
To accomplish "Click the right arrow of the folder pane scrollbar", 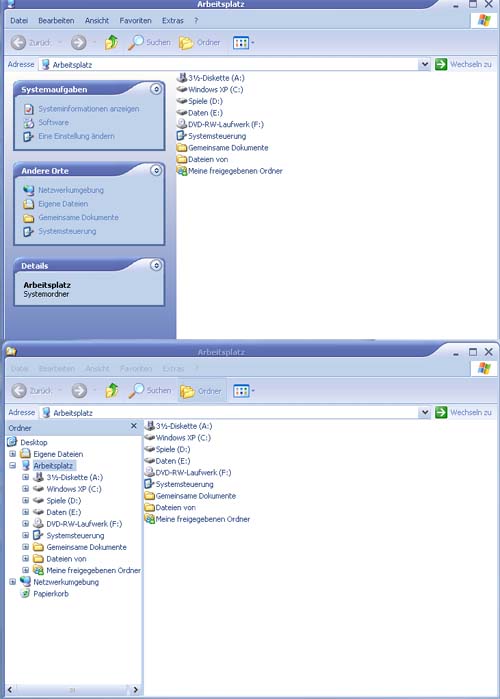I will tap(135, 690).
